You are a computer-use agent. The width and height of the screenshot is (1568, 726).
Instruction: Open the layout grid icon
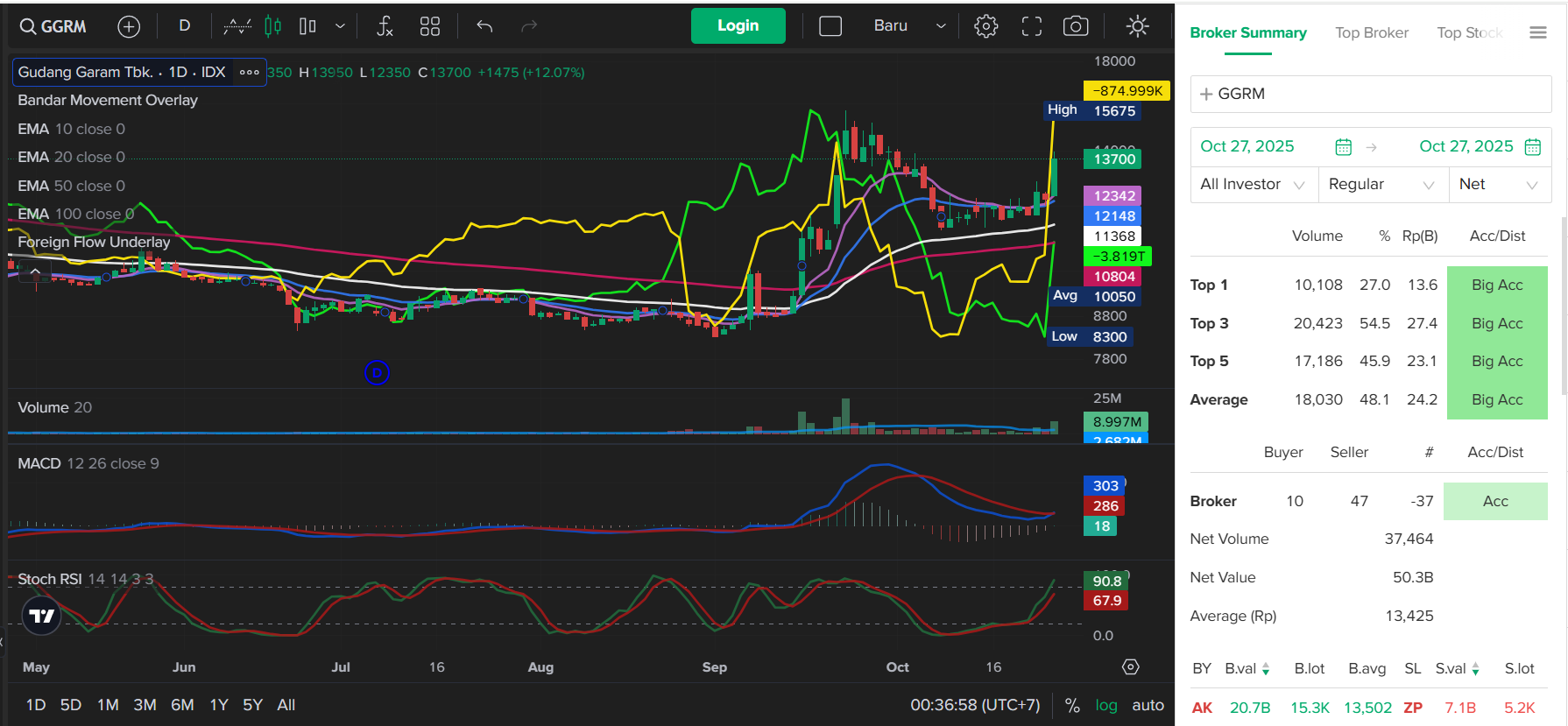pyautogui.click(x=429, y=26)
